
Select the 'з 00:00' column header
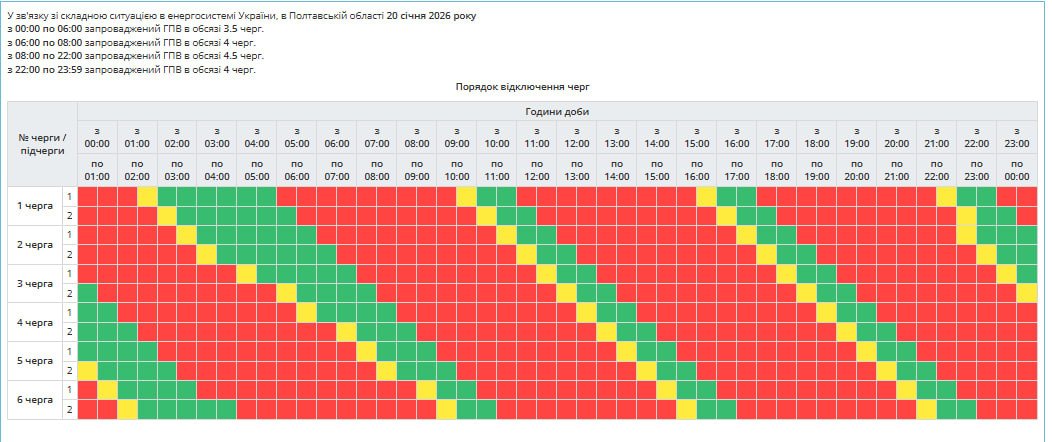97,137
